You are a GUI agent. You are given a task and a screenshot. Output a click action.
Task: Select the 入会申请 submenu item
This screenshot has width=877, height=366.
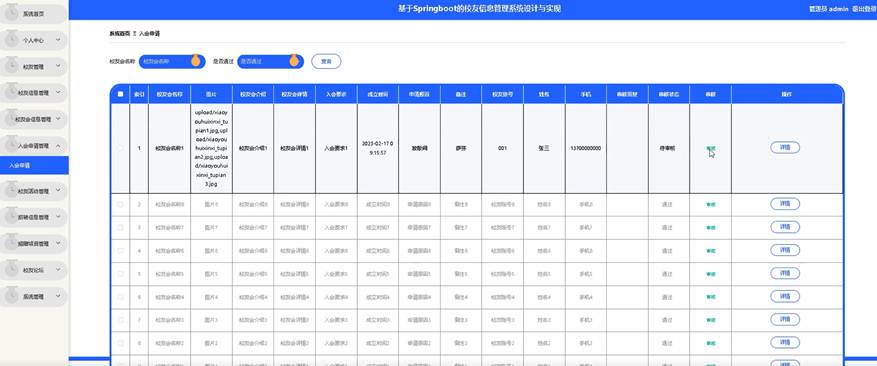pyautogui.click(x=34, y=165)
